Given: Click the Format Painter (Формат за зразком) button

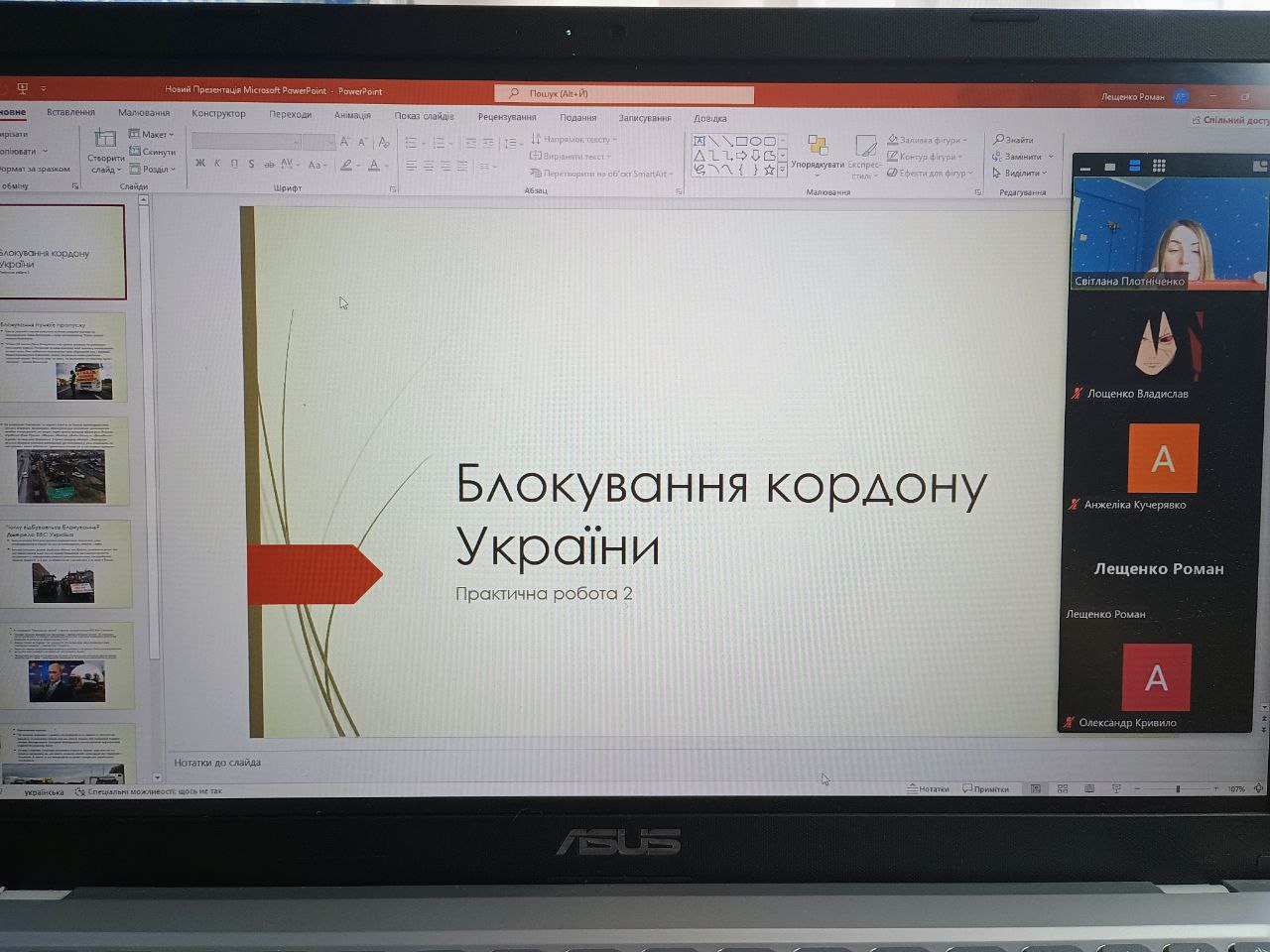Looking at the screenshot, I should pos(35,169).
